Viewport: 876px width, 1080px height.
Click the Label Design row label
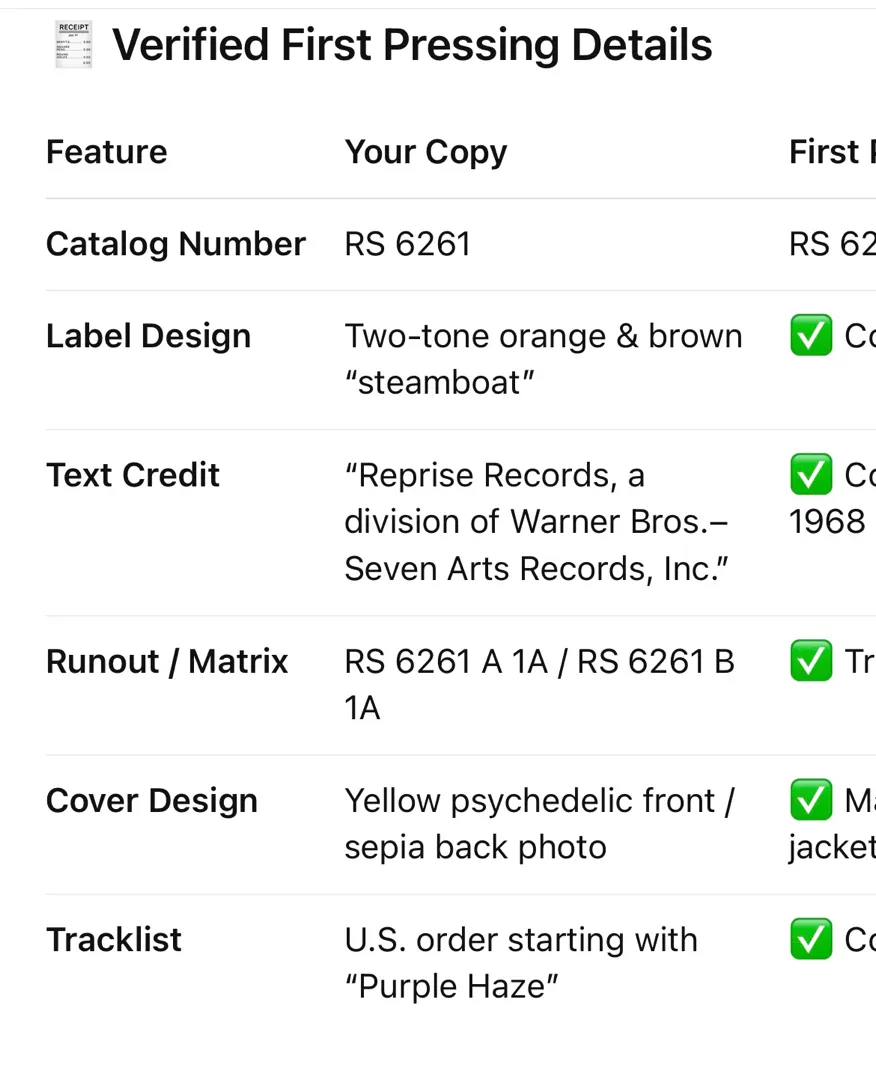point(148,336)
